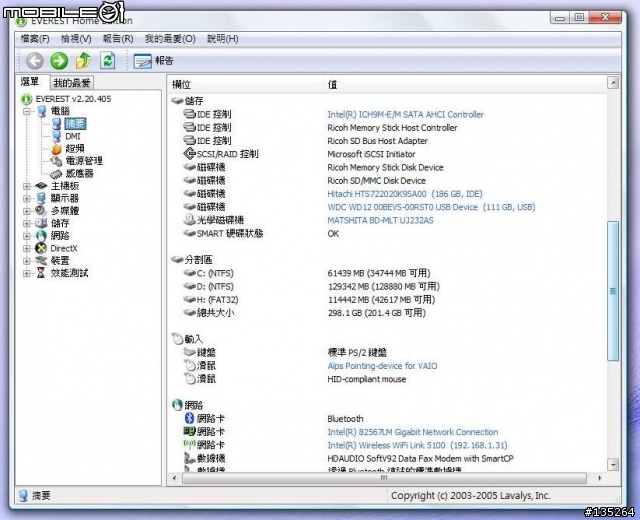The image size is (640, 520).
Task: Collapse the 電腦 tree node
Action: (27, 111)
